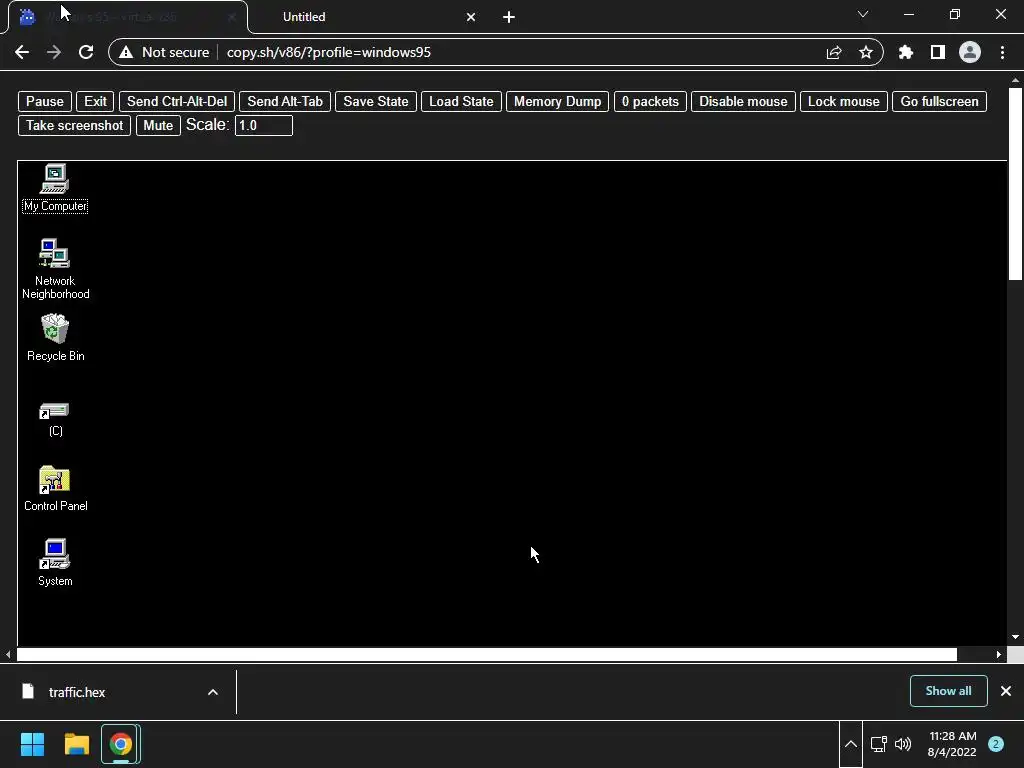Click the address bar URL
This screenshot has width=1024, height=768.
328,52
